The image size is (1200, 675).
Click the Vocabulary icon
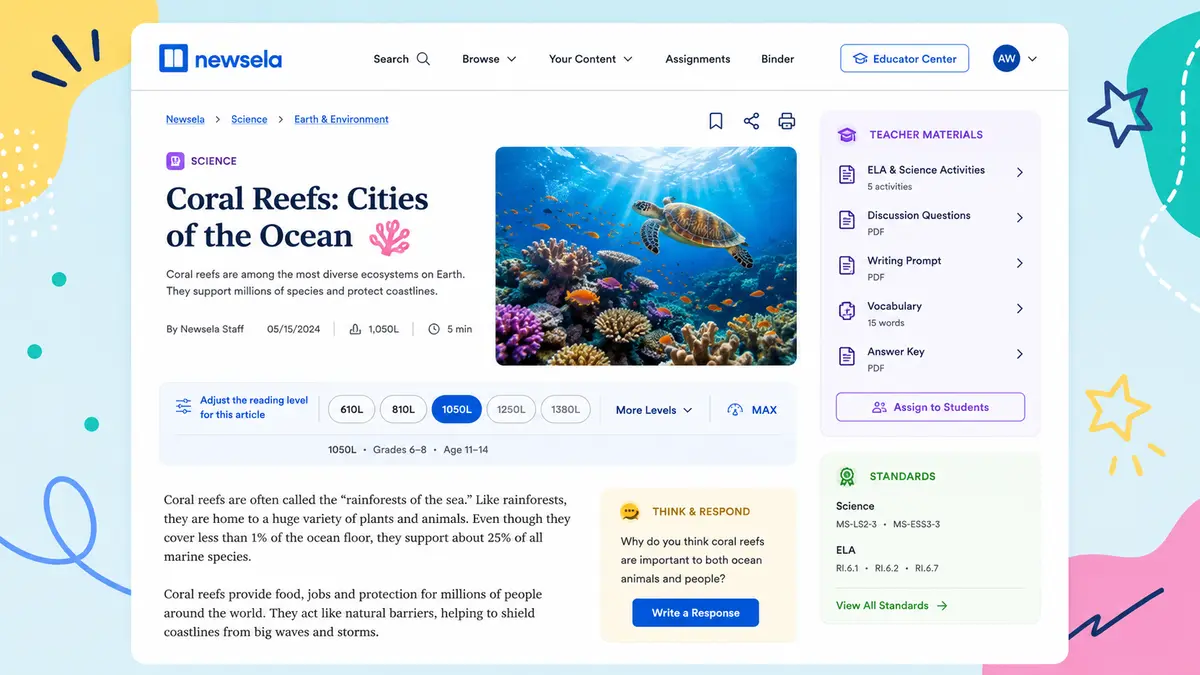(x=847, y=311)
